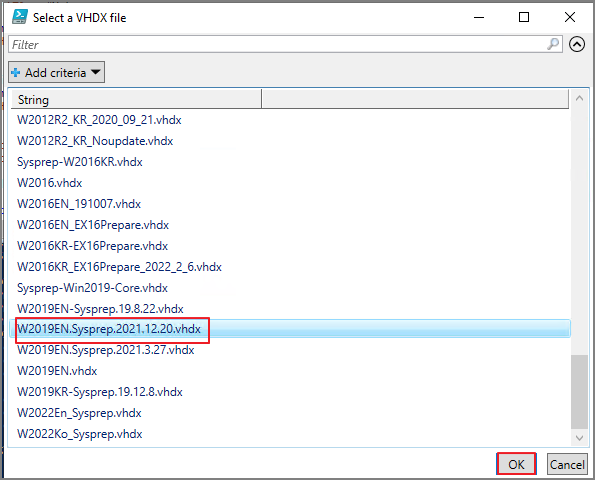
Task: Click the Cancel button
Action: pyautogui.click(x=567, y=464)
